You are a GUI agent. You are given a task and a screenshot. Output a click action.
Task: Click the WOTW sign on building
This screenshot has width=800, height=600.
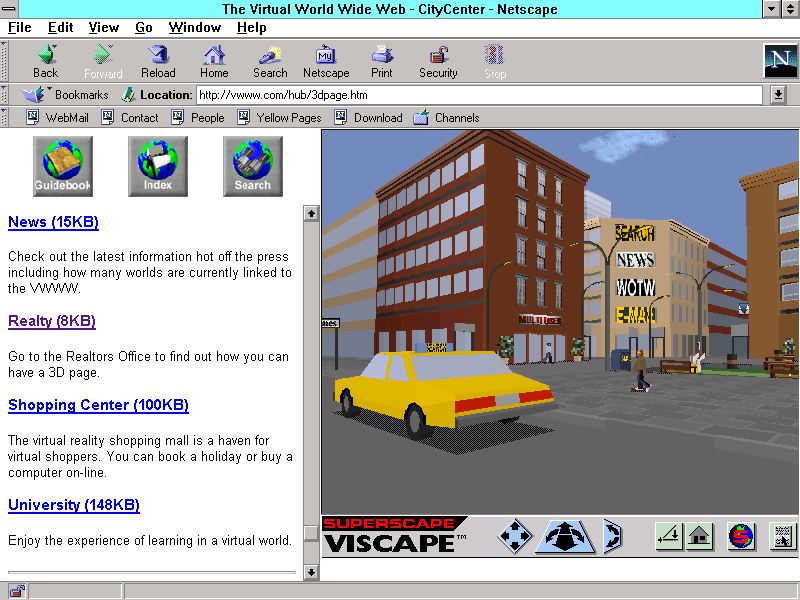(635, 287)
